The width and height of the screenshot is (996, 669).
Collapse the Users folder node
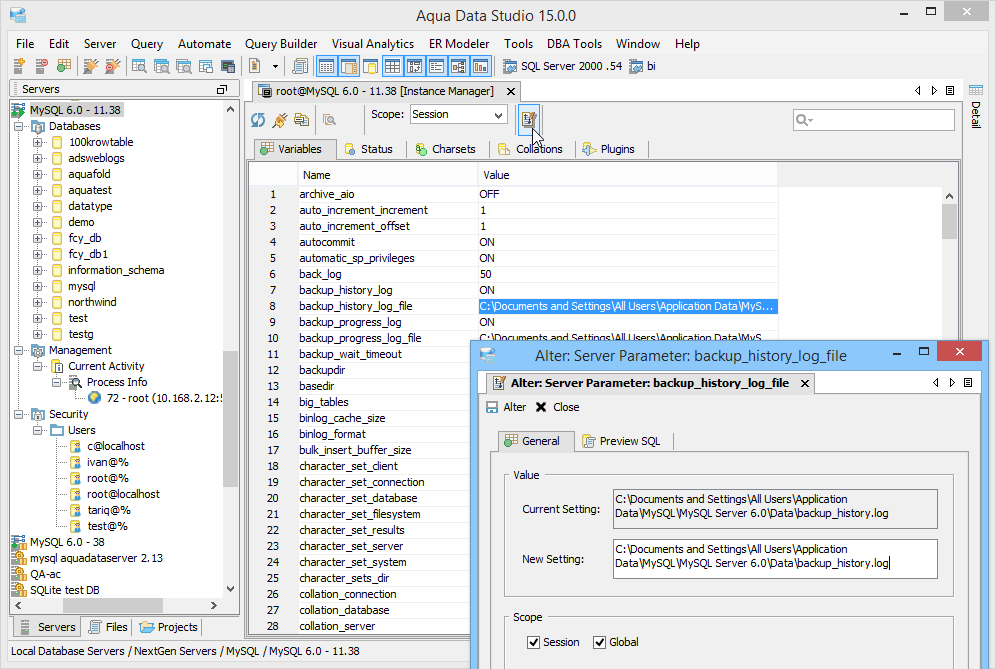click(37, 430)
